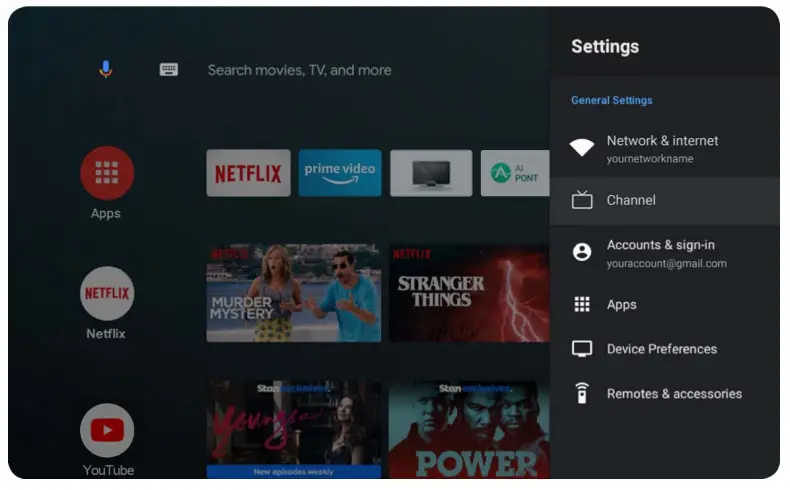This screenshot has width=790, height=490.
Task: Open the Younger Stan exclusive thumbnail
Action: (294, 429)
